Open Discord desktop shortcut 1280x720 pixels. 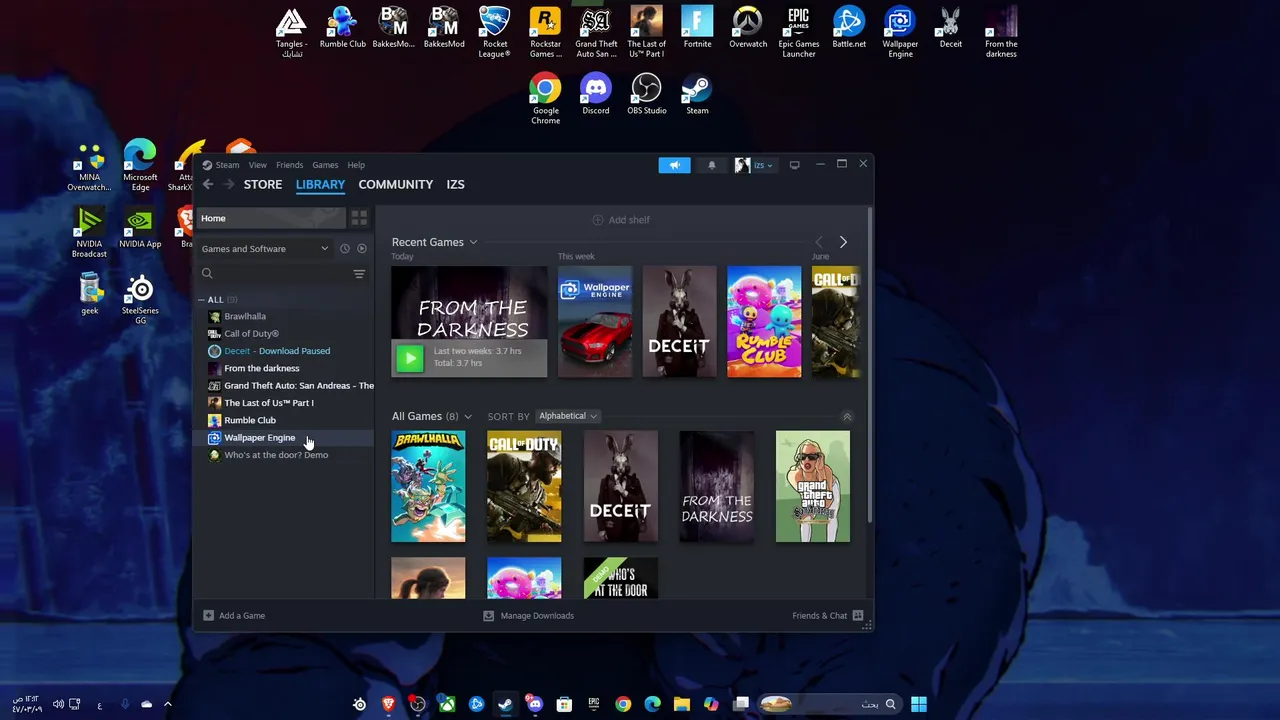(x=596, y=96)
